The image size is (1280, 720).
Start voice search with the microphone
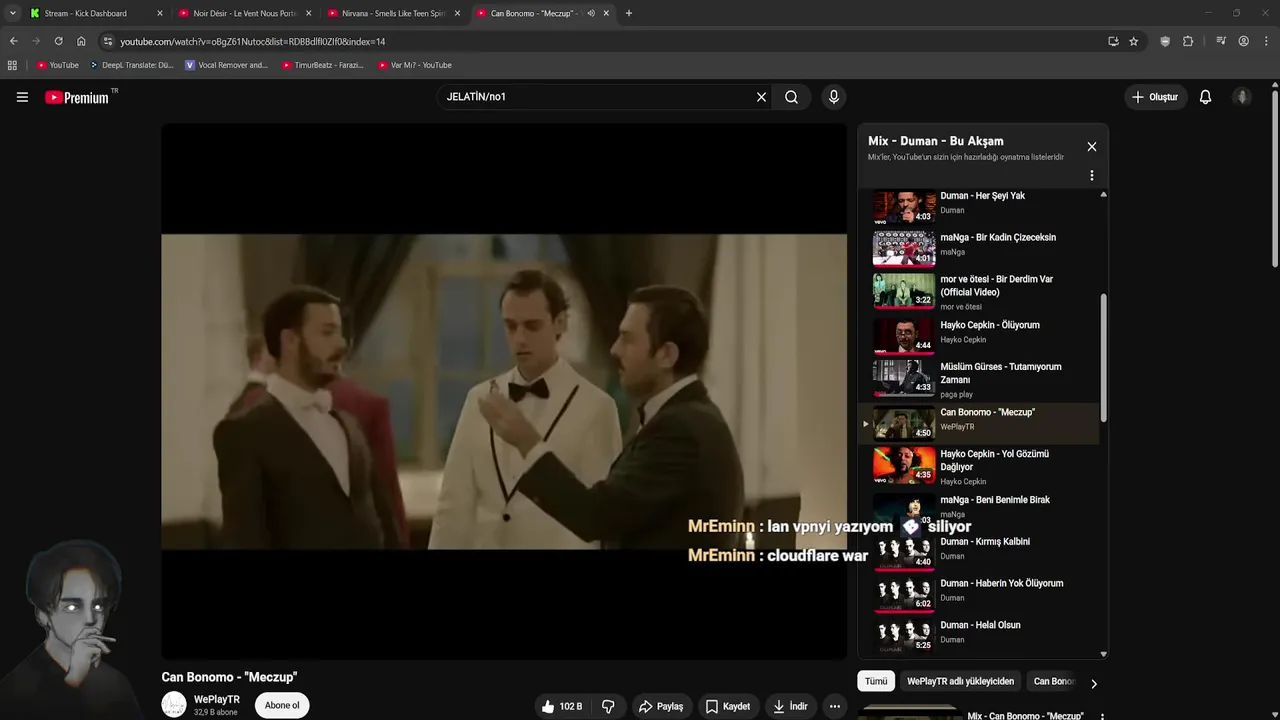point(833,97)
